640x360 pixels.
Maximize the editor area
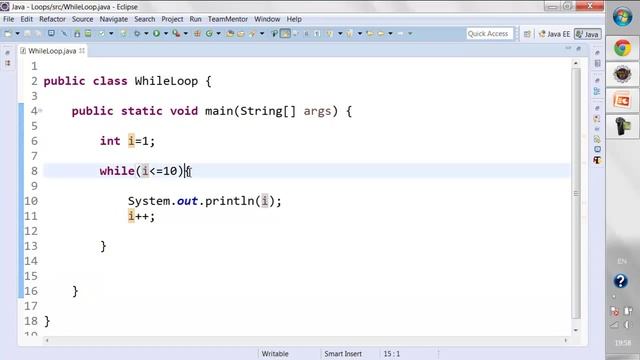(578, 49)
